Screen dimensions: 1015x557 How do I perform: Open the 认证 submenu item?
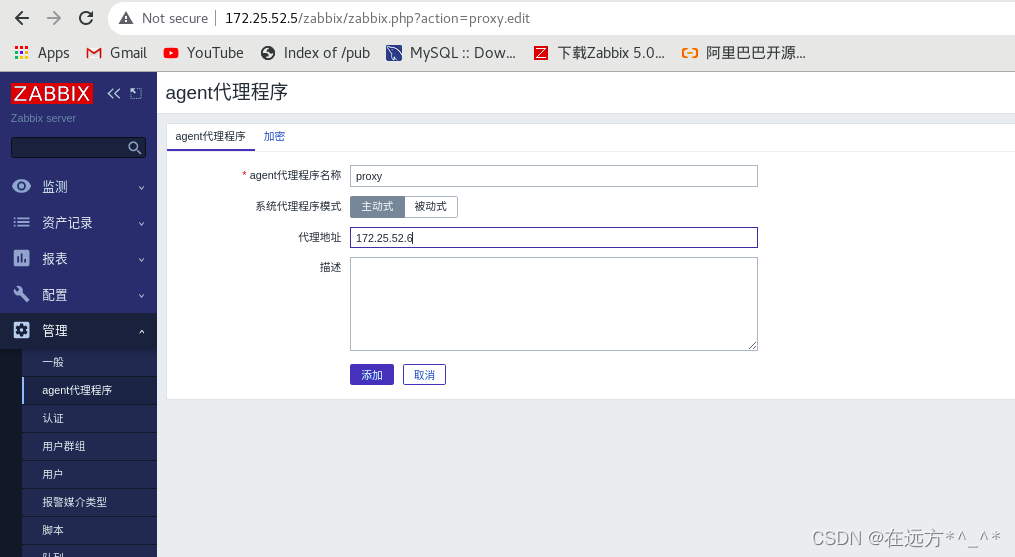coord(89,418)
